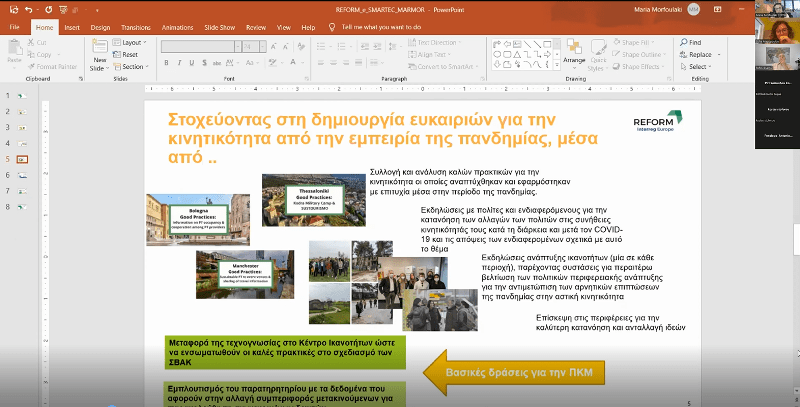Toggle Underline formatting
The width and height of the screenshot is (800, 407).
coord(190,63)
